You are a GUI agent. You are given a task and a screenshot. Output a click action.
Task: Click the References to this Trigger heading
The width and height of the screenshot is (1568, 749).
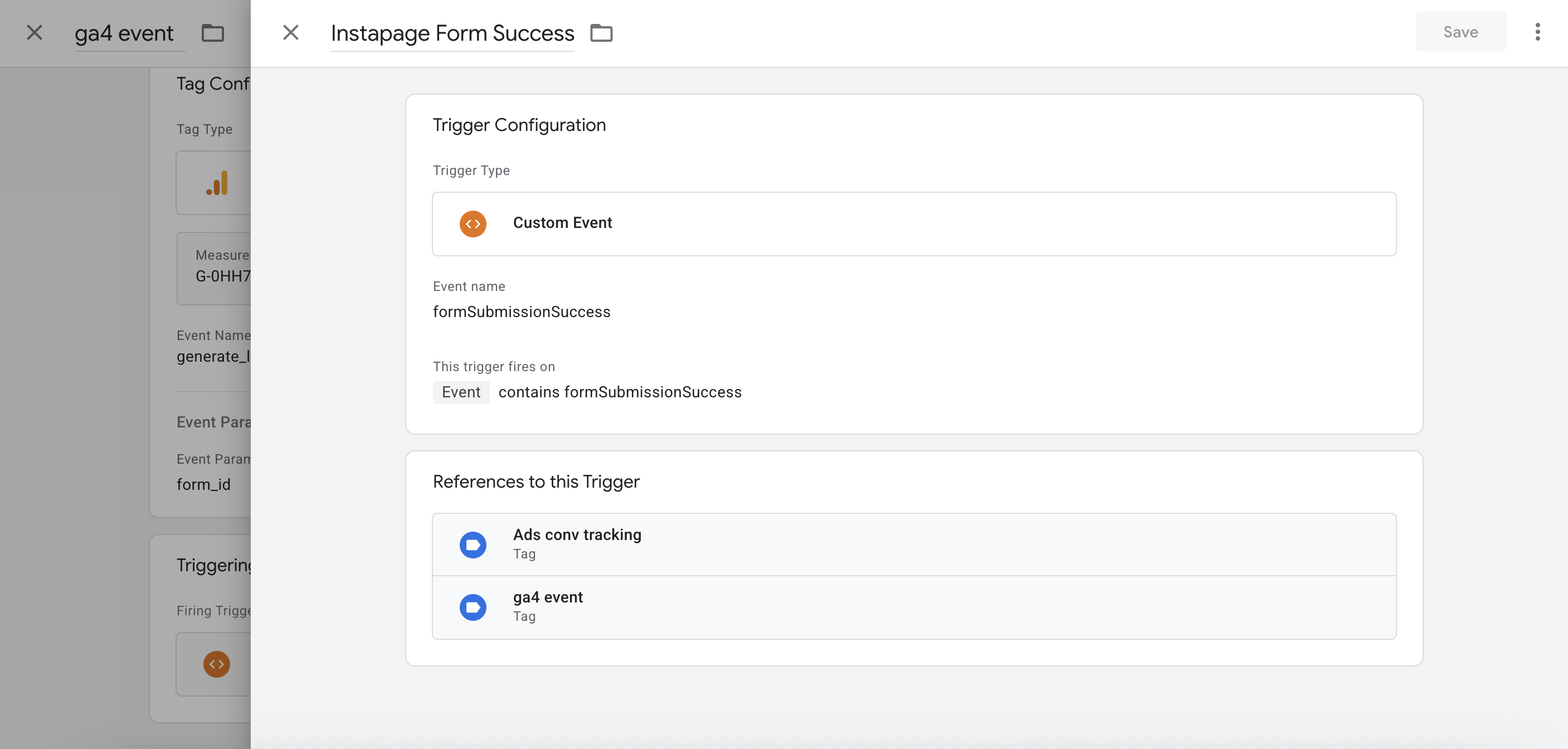(535, 481)
